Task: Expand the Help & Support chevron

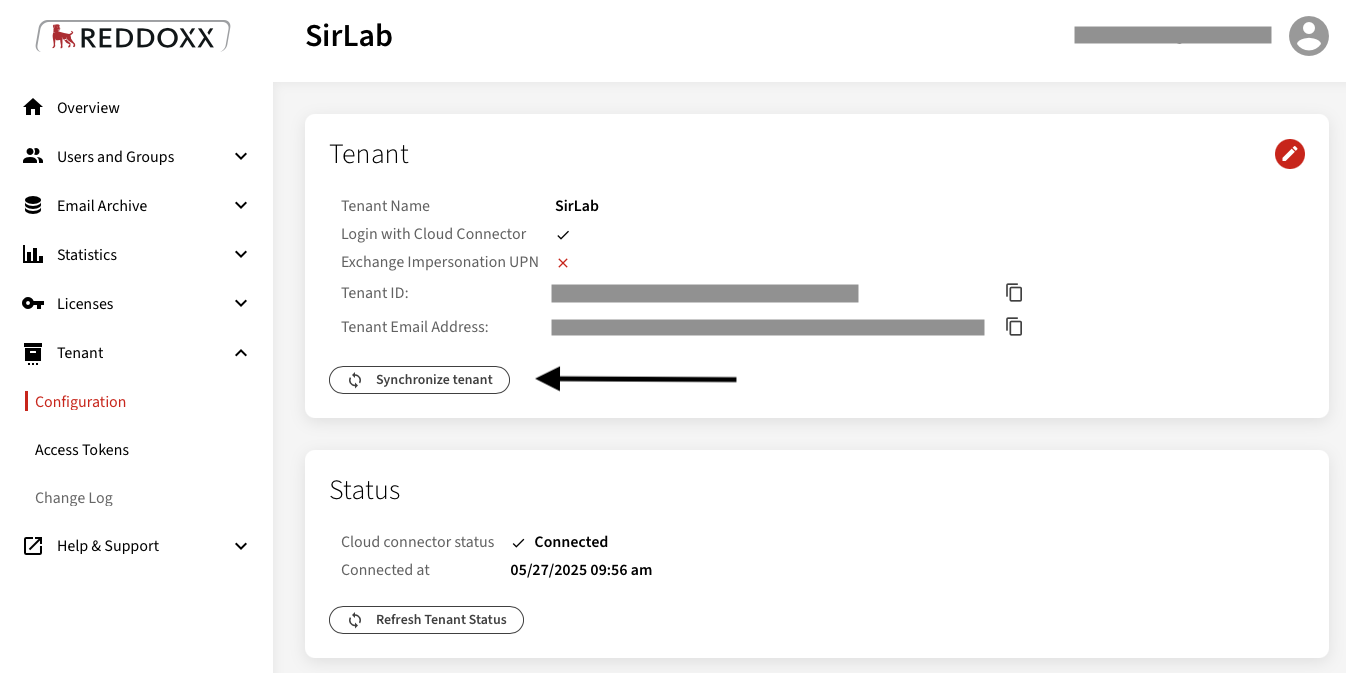Action: pos(241,546)
